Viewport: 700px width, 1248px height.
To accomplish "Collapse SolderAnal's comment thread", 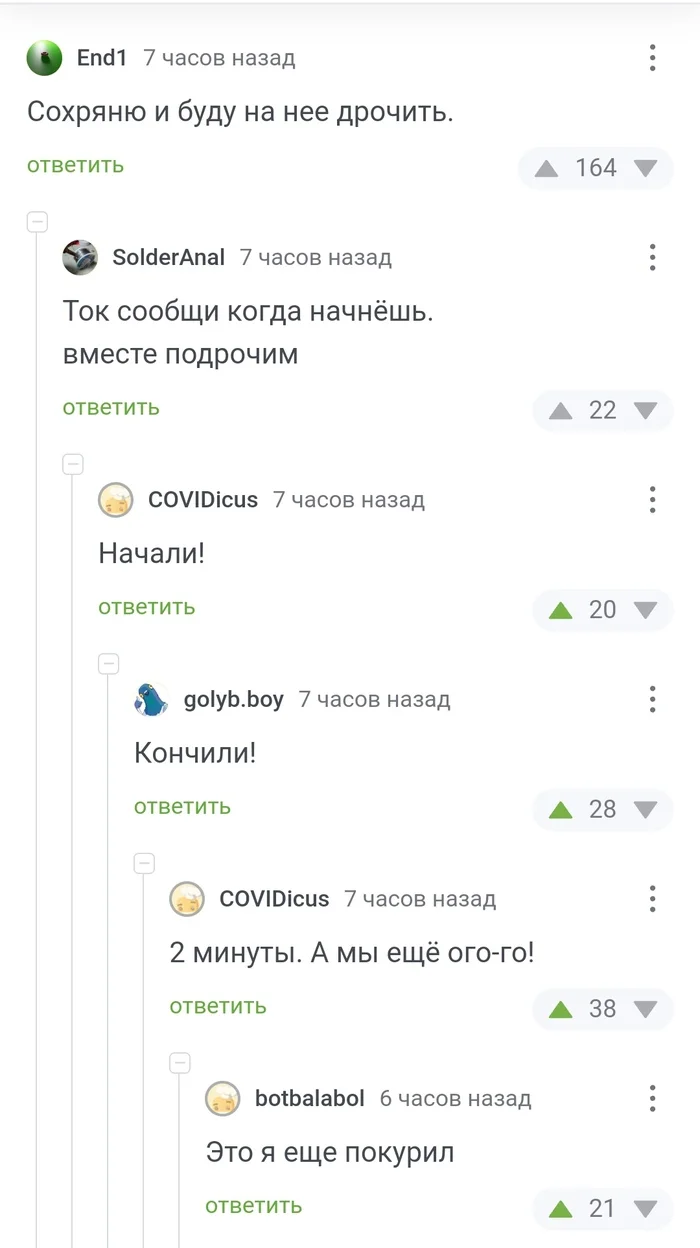I will [x=37, y=221].
